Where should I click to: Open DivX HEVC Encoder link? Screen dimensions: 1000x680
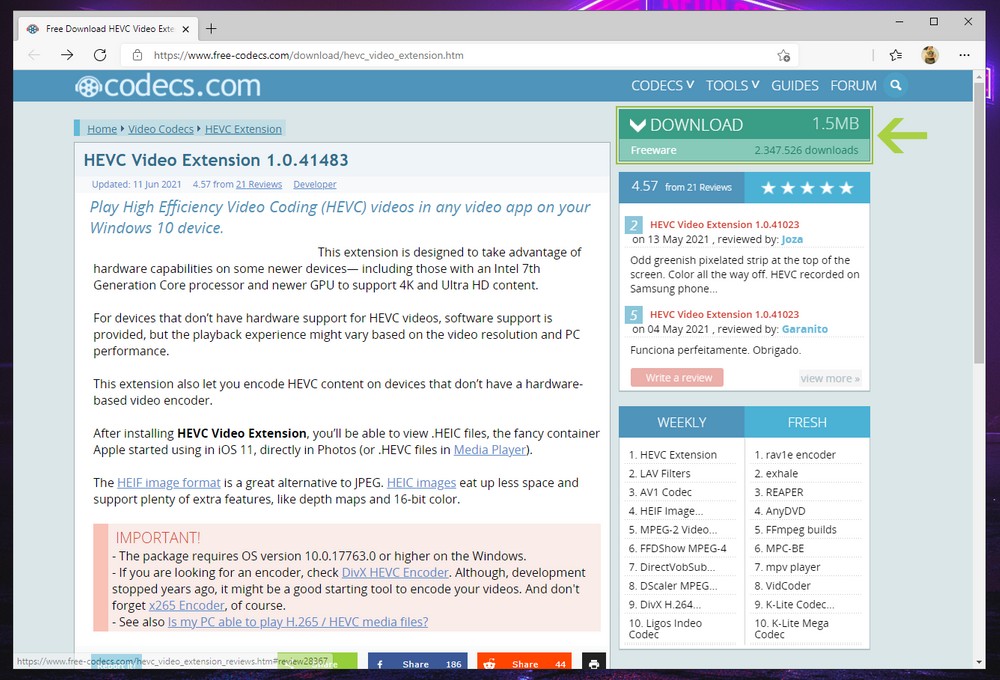click(x=395, y=573)
